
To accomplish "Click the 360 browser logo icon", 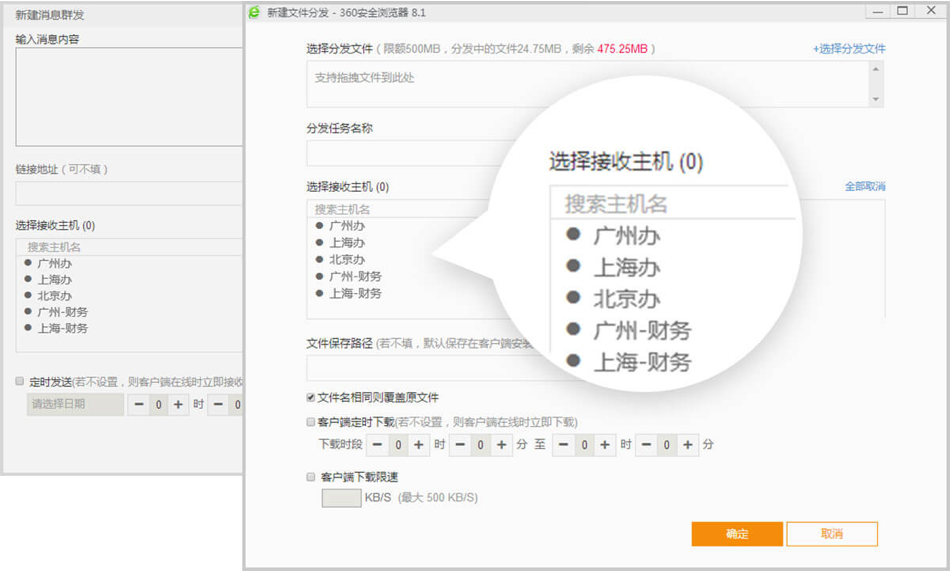I will (x=254, y=11).
